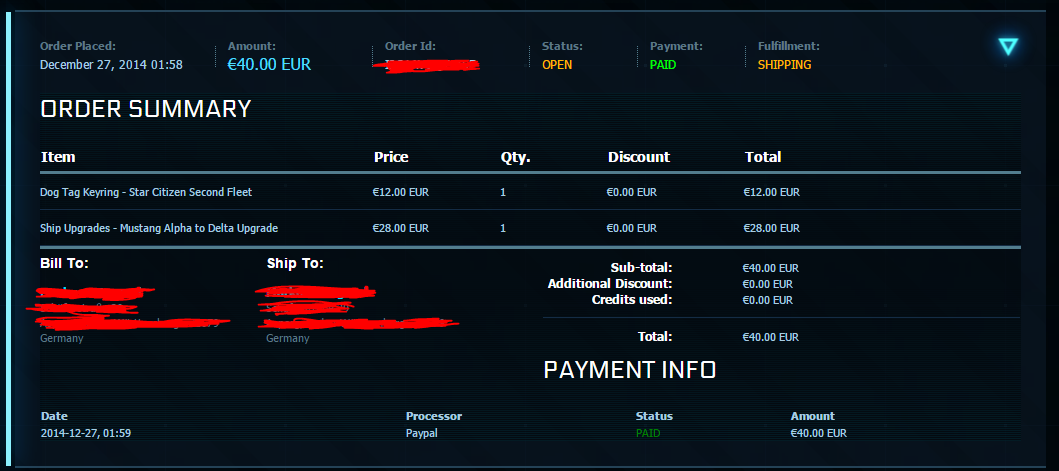Click the Price column header

[391, 157]
